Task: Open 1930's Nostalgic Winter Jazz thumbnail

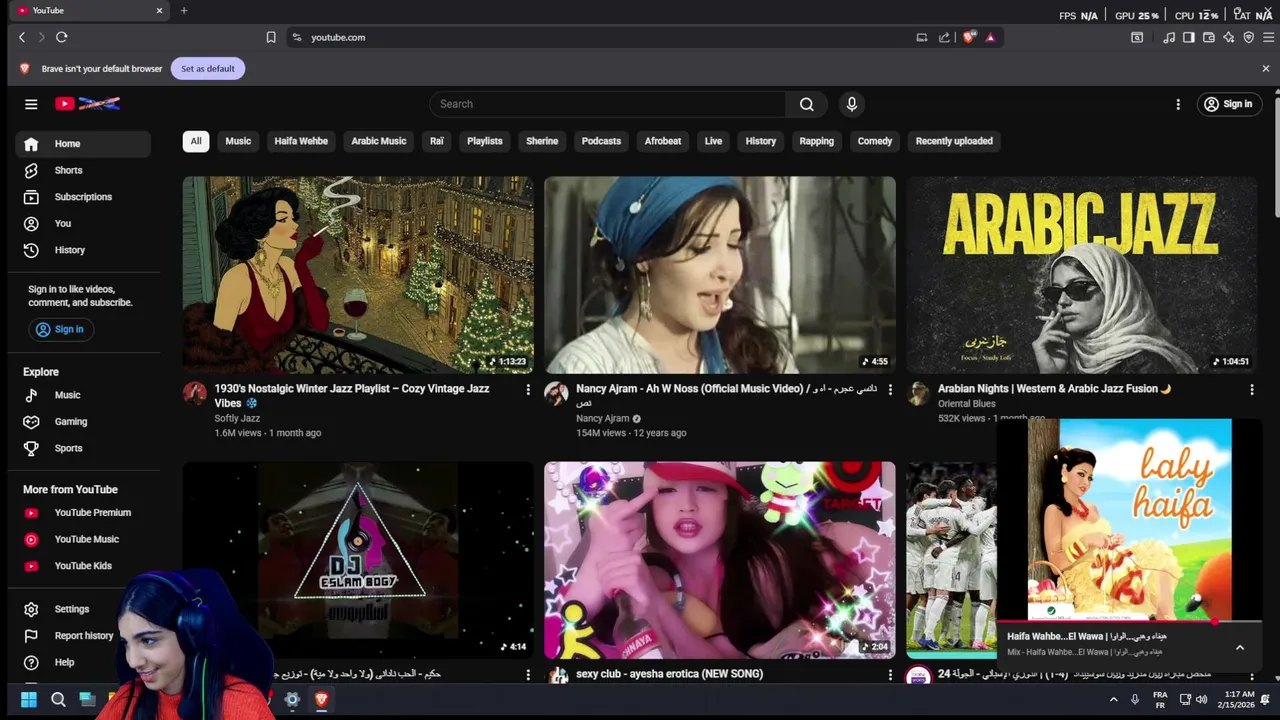Action: pyautogui.click(x=358, y=275)
